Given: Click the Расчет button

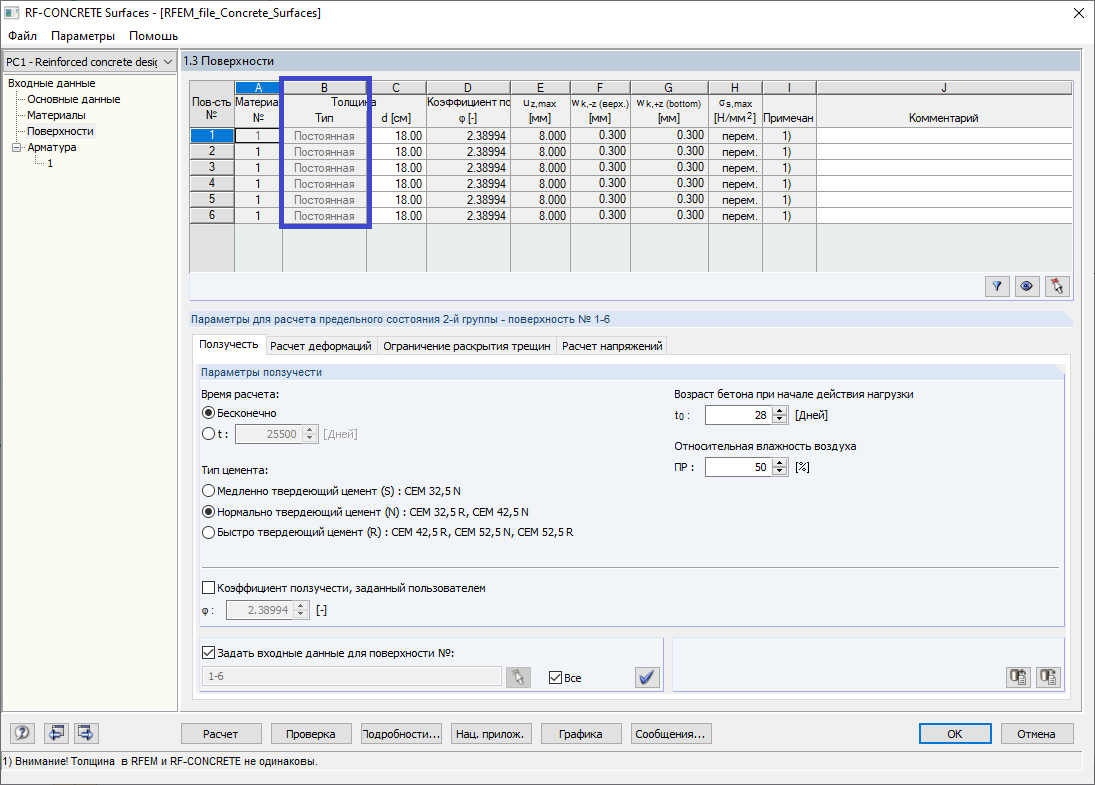Looking at the screenshot, I should [221, 734].
